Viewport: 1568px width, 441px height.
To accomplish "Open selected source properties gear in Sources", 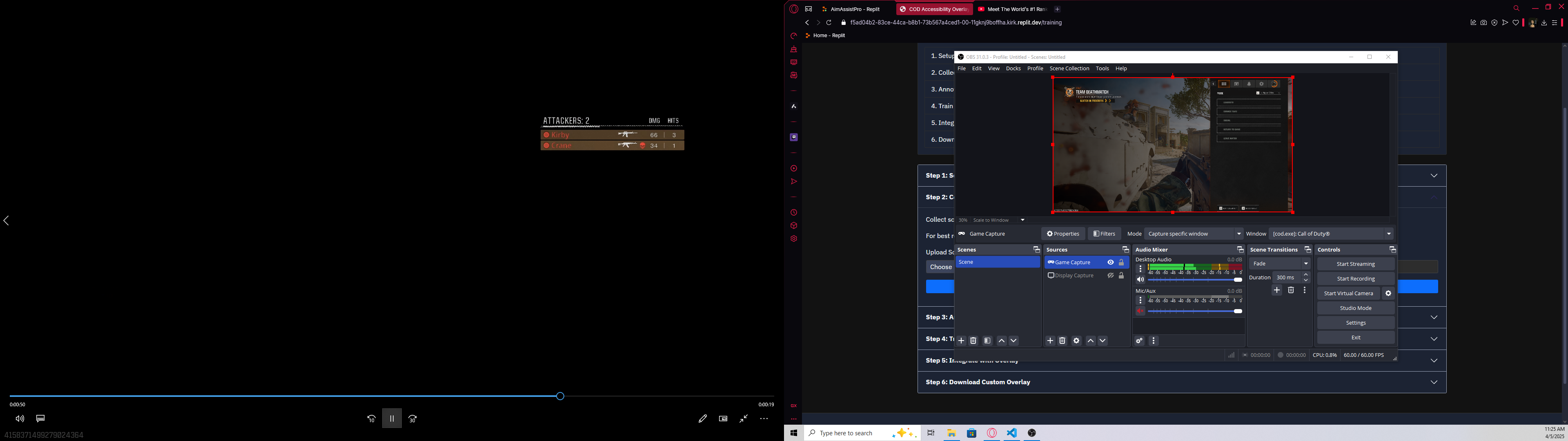I will [x=1076, y=341].
